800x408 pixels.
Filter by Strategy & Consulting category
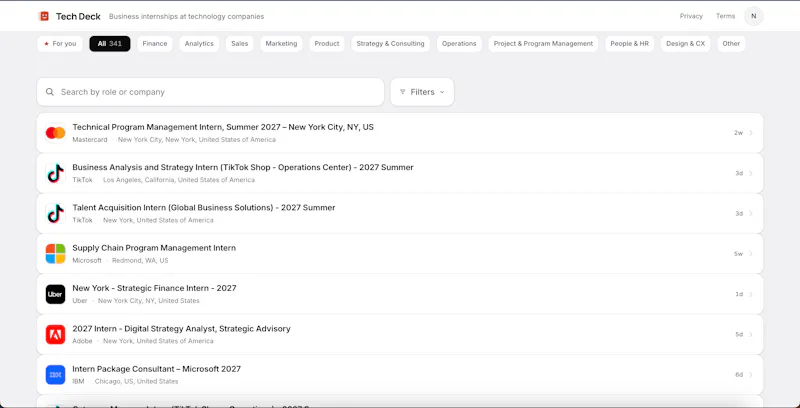point(390,44)
